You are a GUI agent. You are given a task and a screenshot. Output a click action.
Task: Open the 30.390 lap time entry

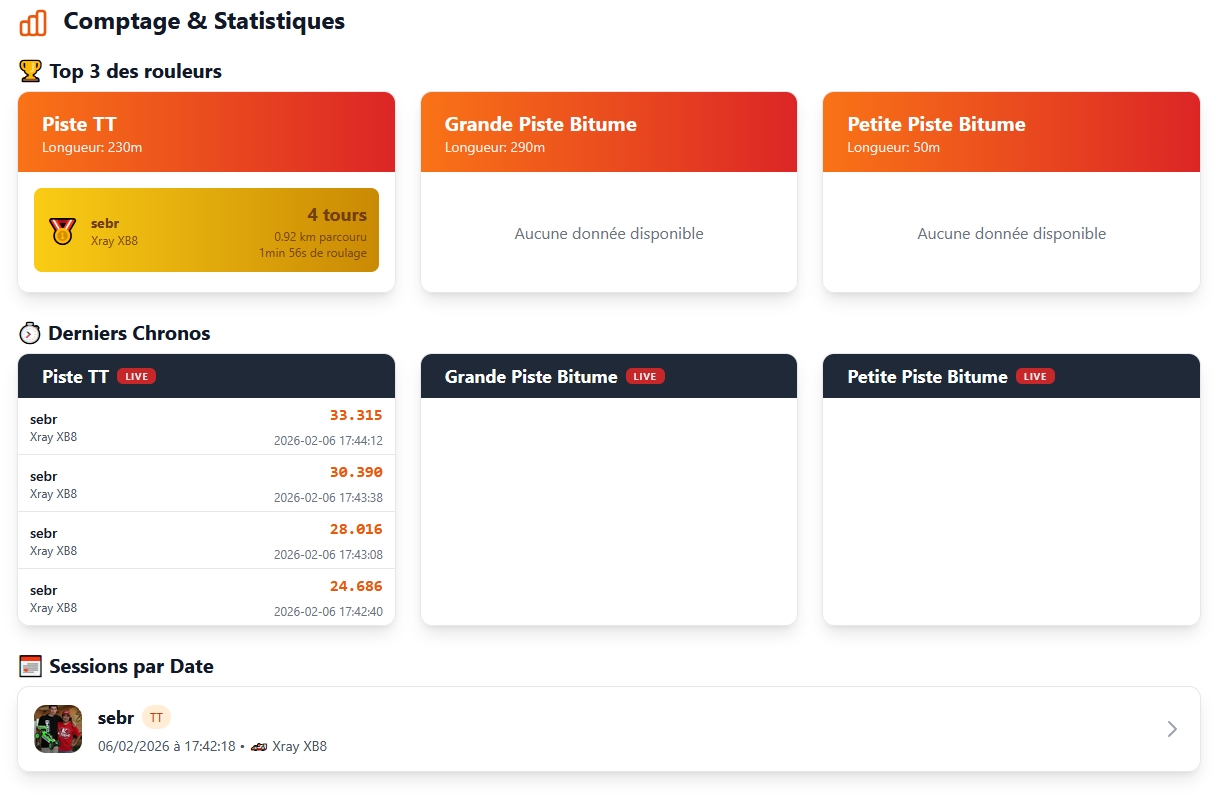tap(206, 484)
